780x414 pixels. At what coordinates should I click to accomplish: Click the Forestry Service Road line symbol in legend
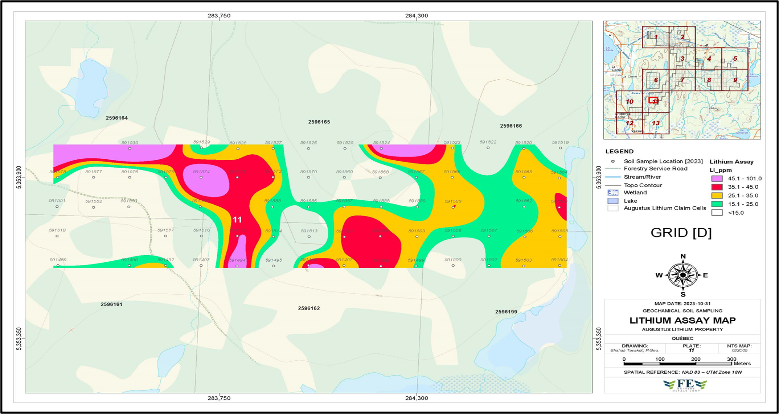613,169
